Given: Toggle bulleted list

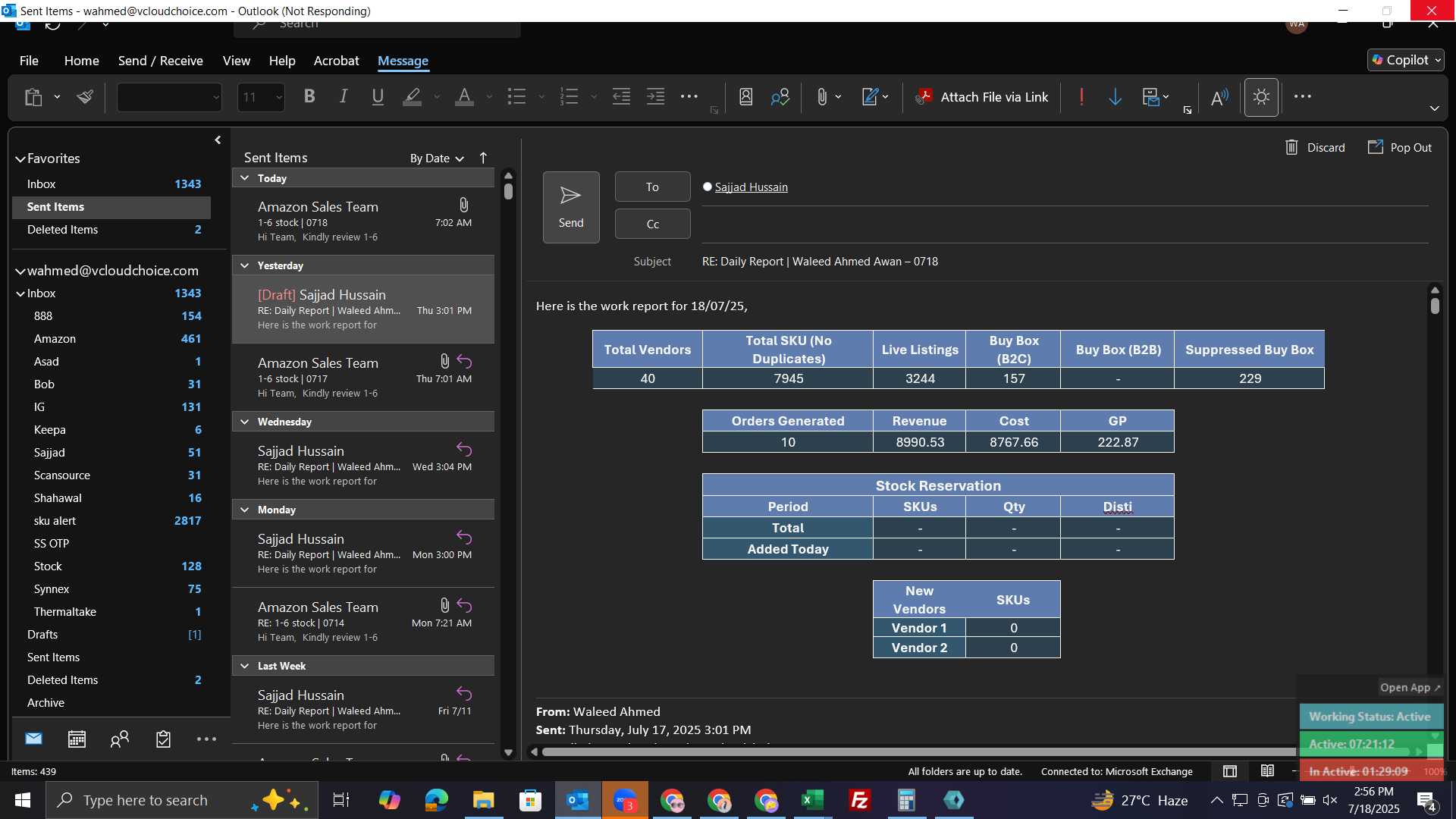Looking at the screenshot, I should pos(516,96).
